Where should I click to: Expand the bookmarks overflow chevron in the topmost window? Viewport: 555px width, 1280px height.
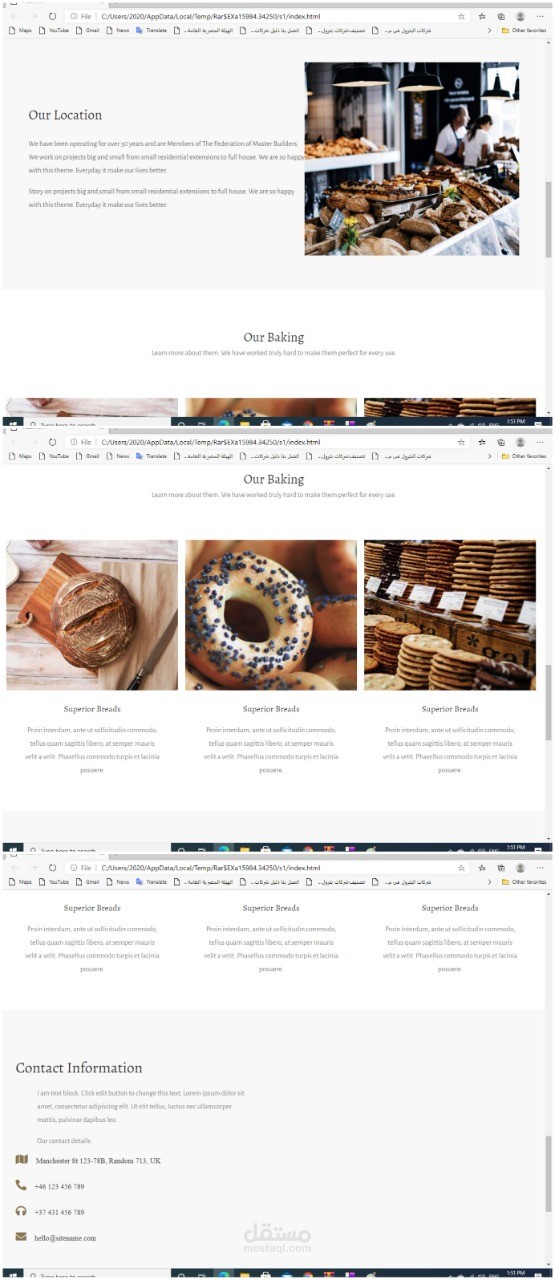(x=489, y=31)
